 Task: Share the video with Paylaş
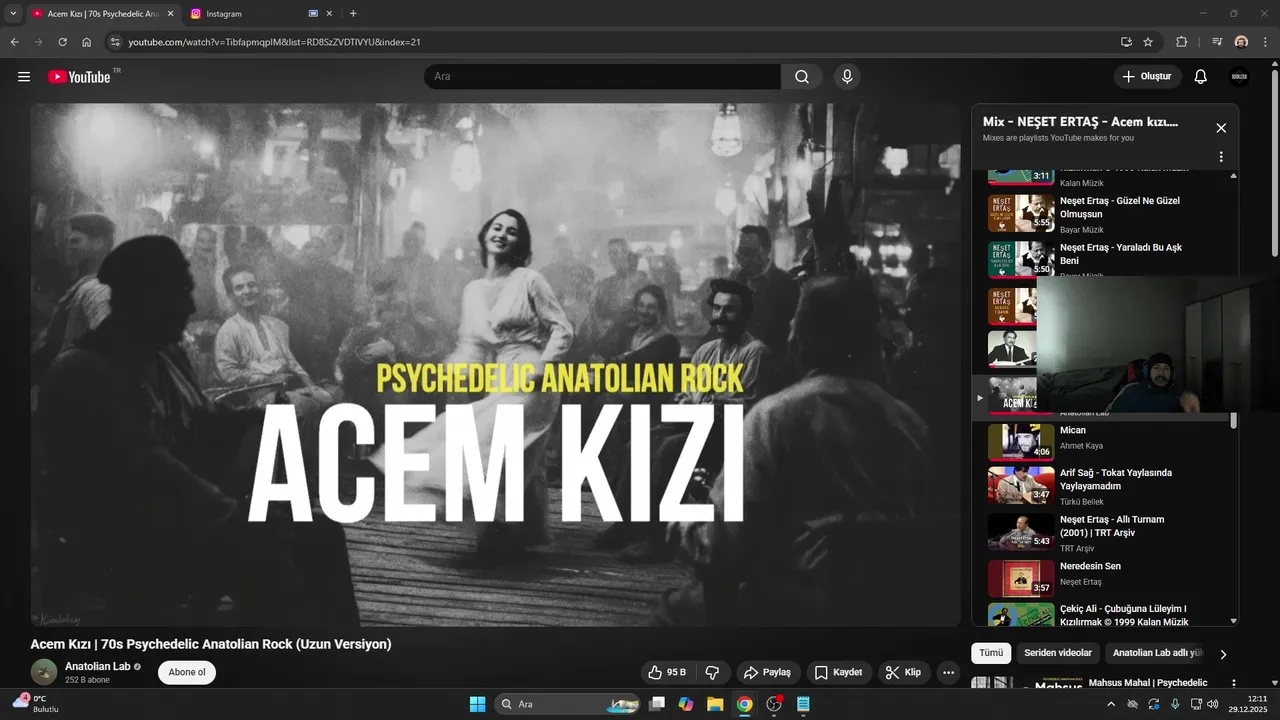pyautogui.click(x=768, y=672)
